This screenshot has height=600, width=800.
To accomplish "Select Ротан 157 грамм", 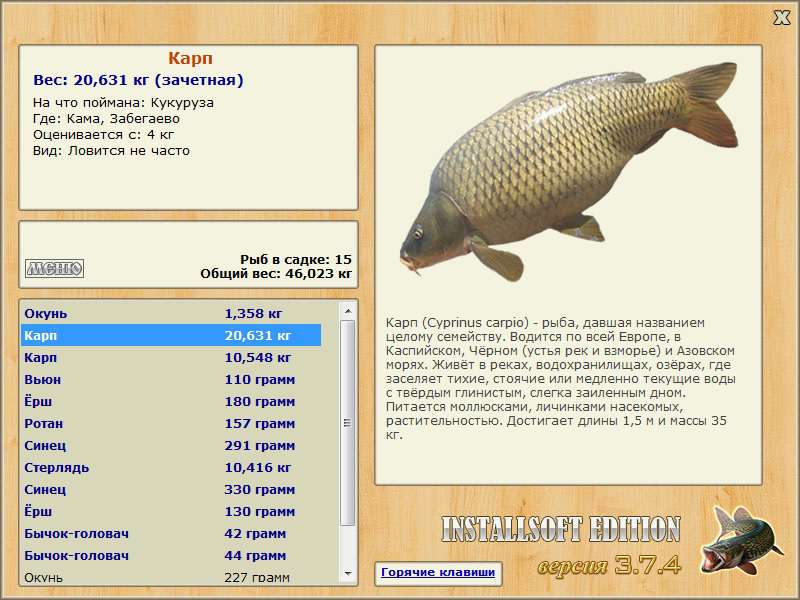I will 170,424.
